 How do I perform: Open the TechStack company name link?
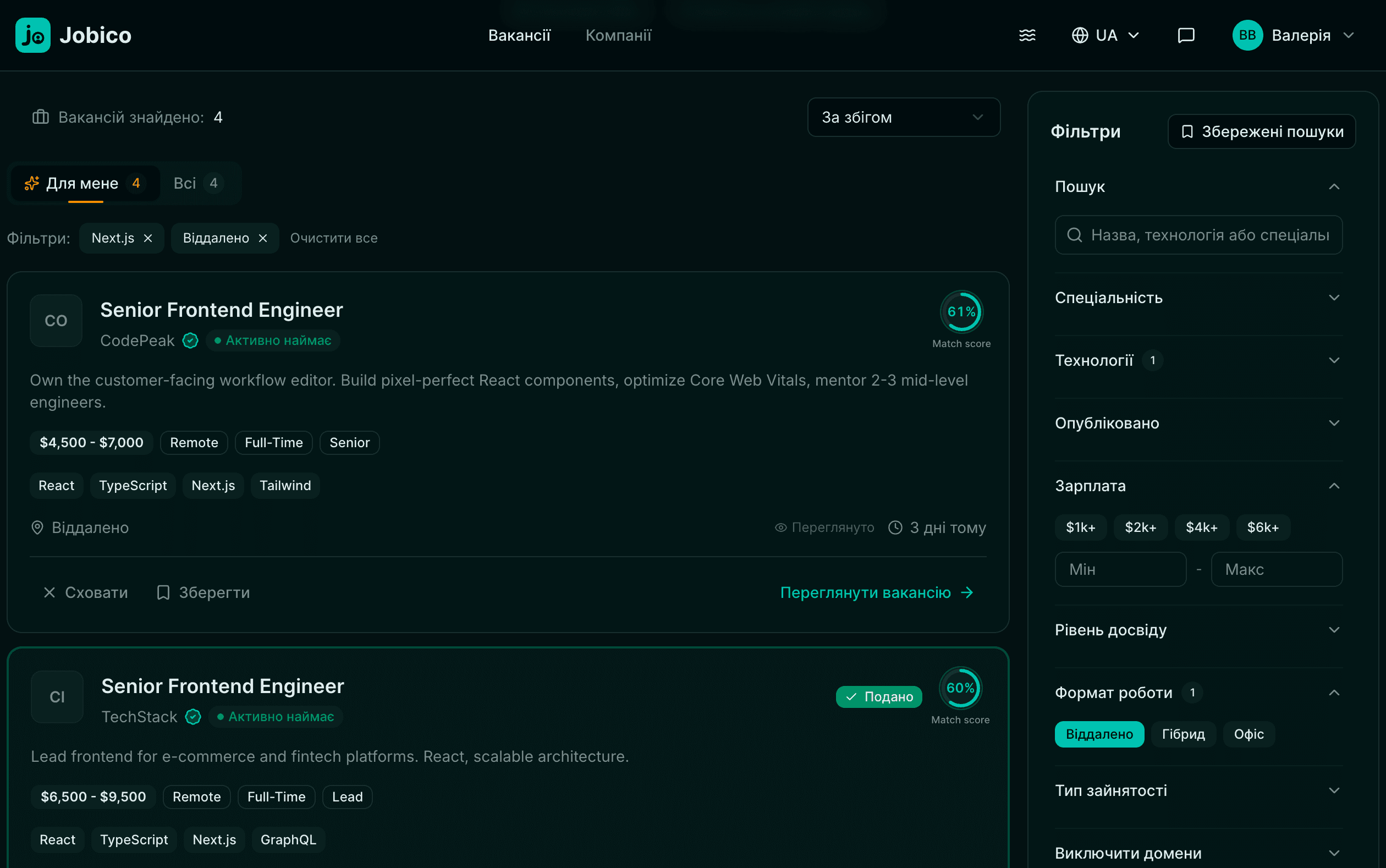(140, 716)
